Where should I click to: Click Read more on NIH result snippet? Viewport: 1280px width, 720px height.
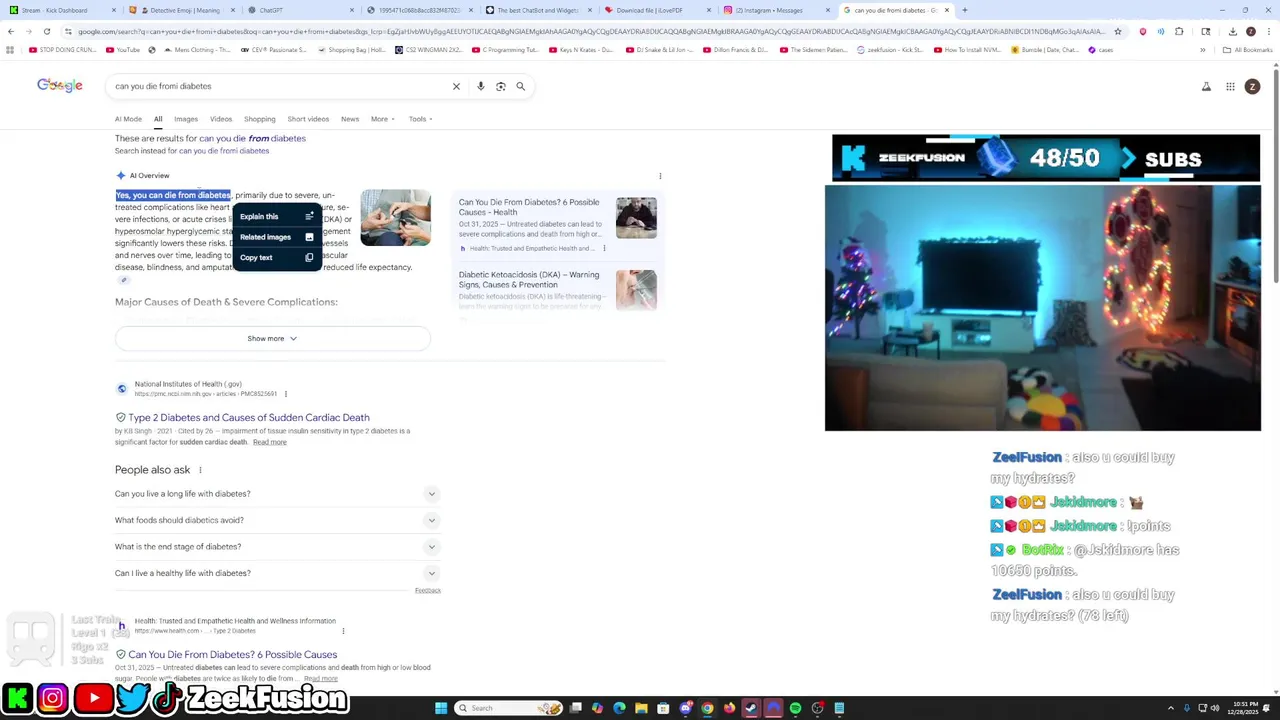[270, 442]
